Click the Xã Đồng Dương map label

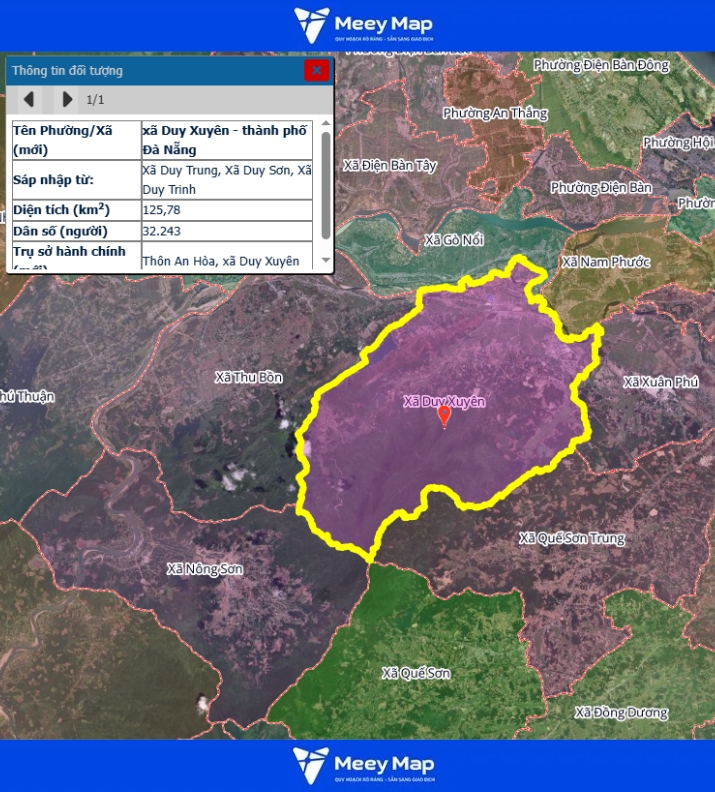(x=621, y=713)
